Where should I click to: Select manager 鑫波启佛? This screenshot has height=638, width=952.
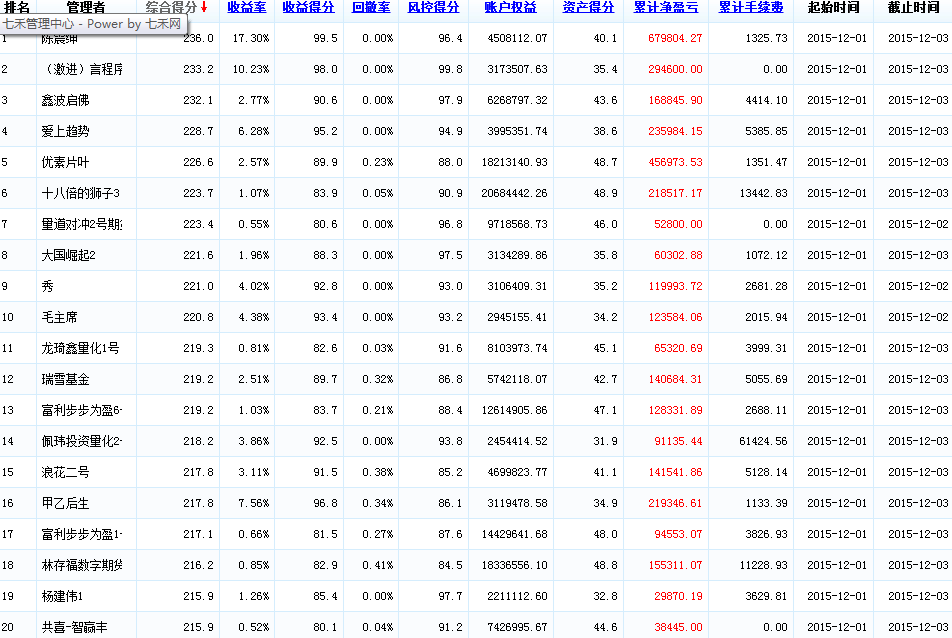[65, 100]
